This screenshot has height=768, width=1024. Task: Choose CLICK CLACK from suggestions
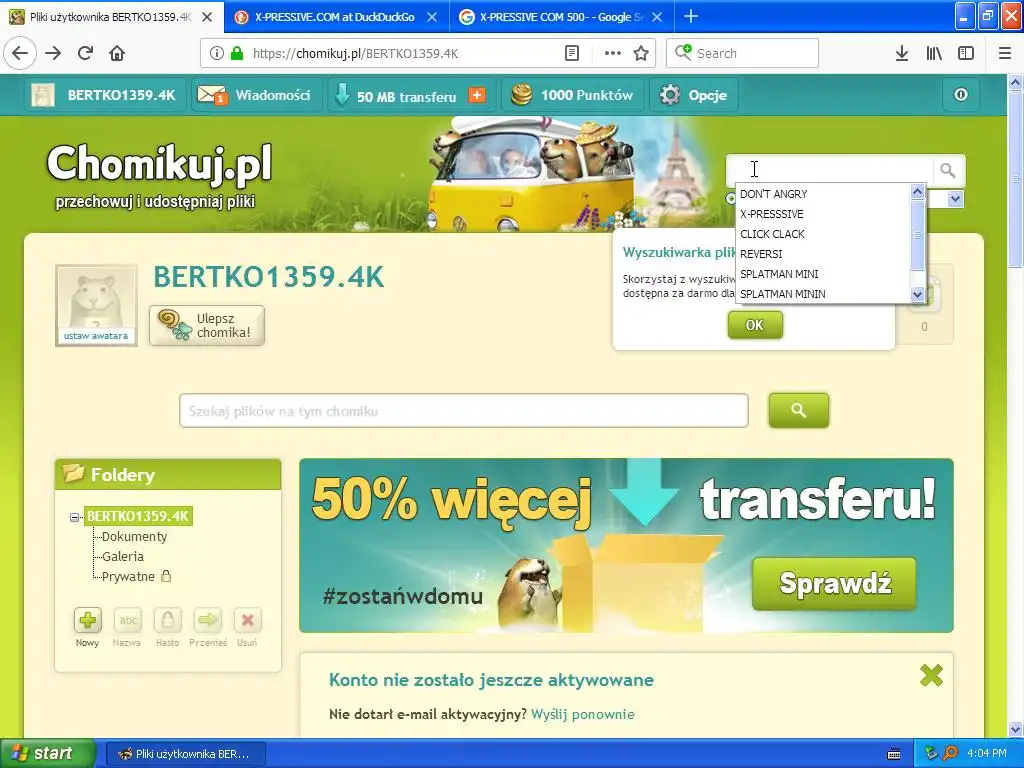coord(823,234)
